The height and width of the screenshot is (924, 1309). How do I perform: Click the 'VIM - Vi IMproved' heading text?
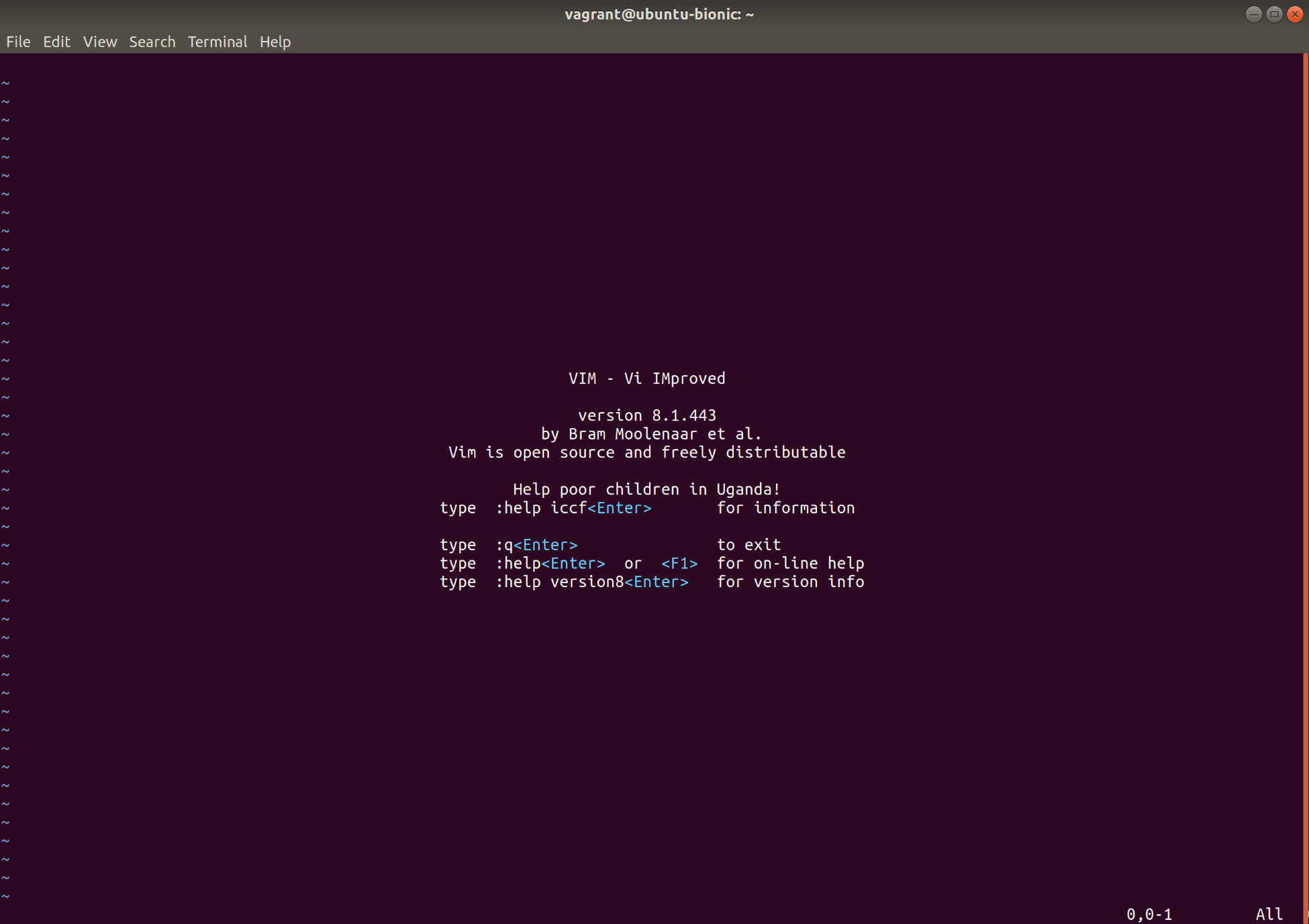coord(646,378)
